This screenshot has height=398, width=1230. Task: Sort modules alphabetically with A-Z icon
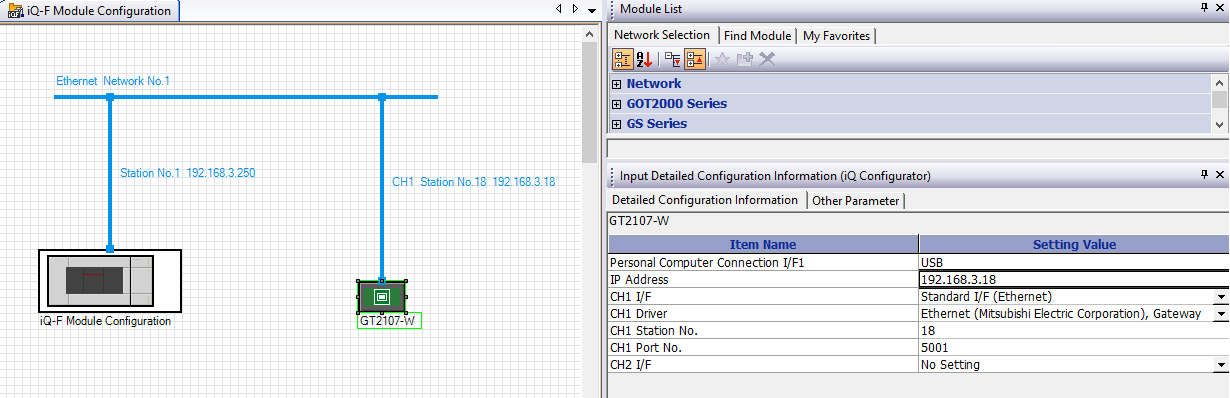pyautogui.click(x=644, y=59)
